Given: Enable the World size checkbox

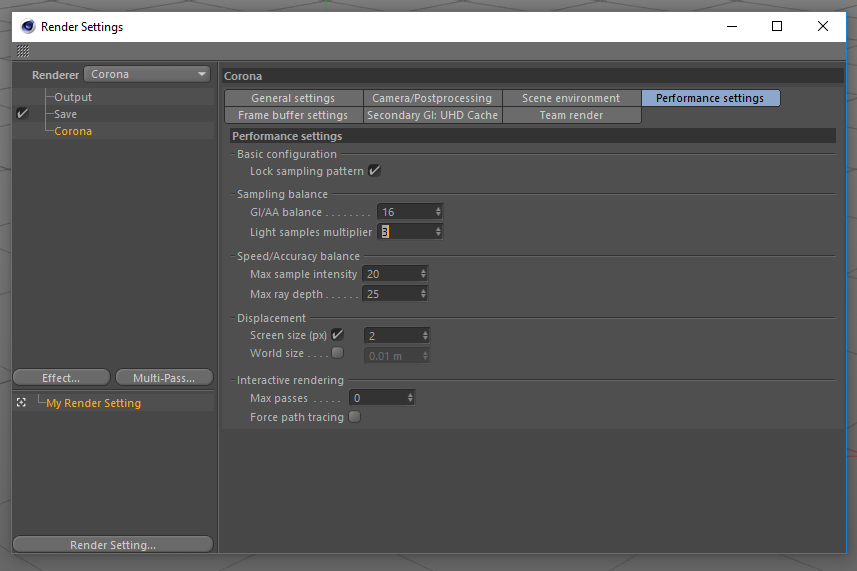Looking at the screenshot, I should (x=338, y=353).
